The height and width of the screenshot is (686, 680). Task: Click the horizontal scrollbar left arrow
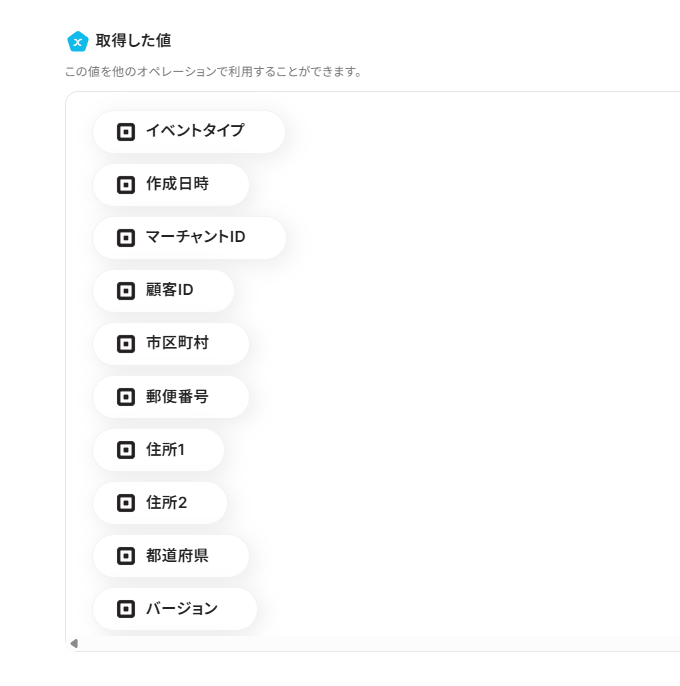[74, 643]
